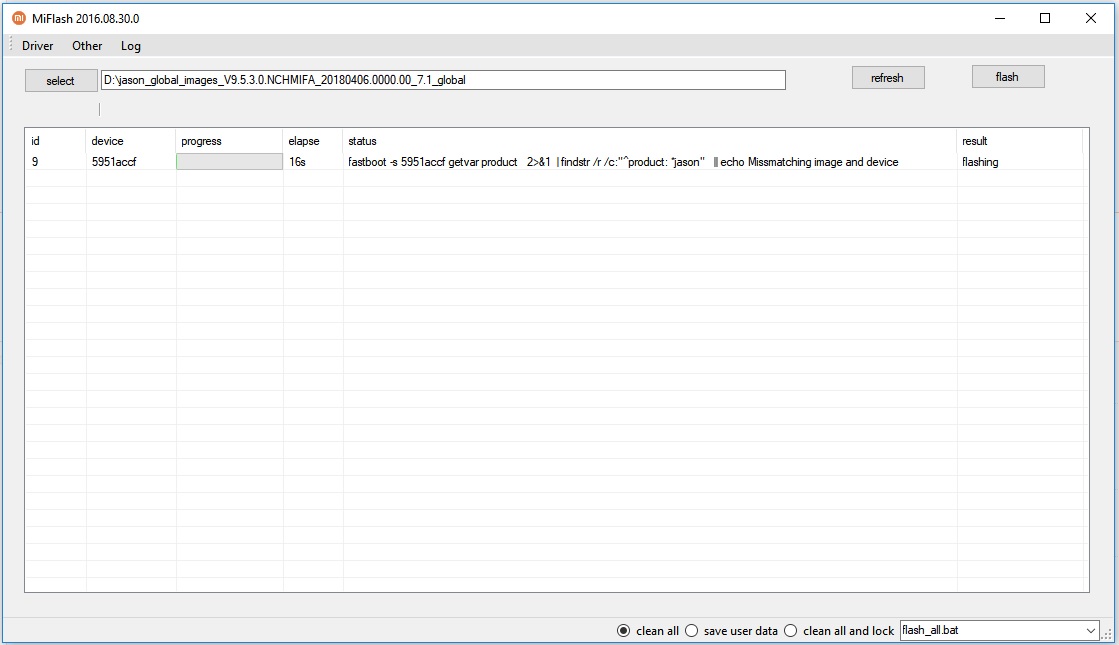Minimize the MiFlash window

click(998, 18)
